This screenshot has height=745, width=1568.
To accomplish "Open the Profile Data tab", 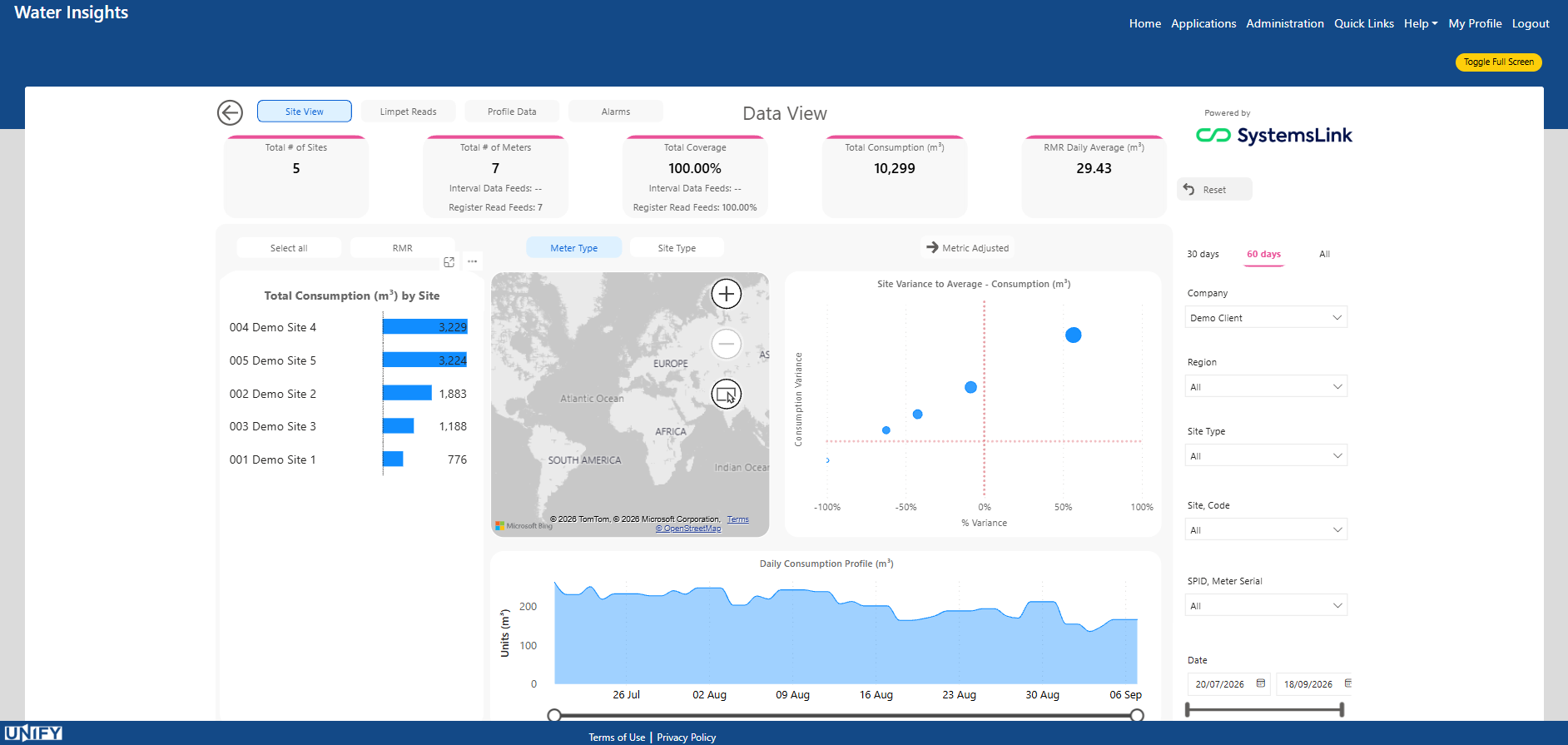I will pos(512,112).
